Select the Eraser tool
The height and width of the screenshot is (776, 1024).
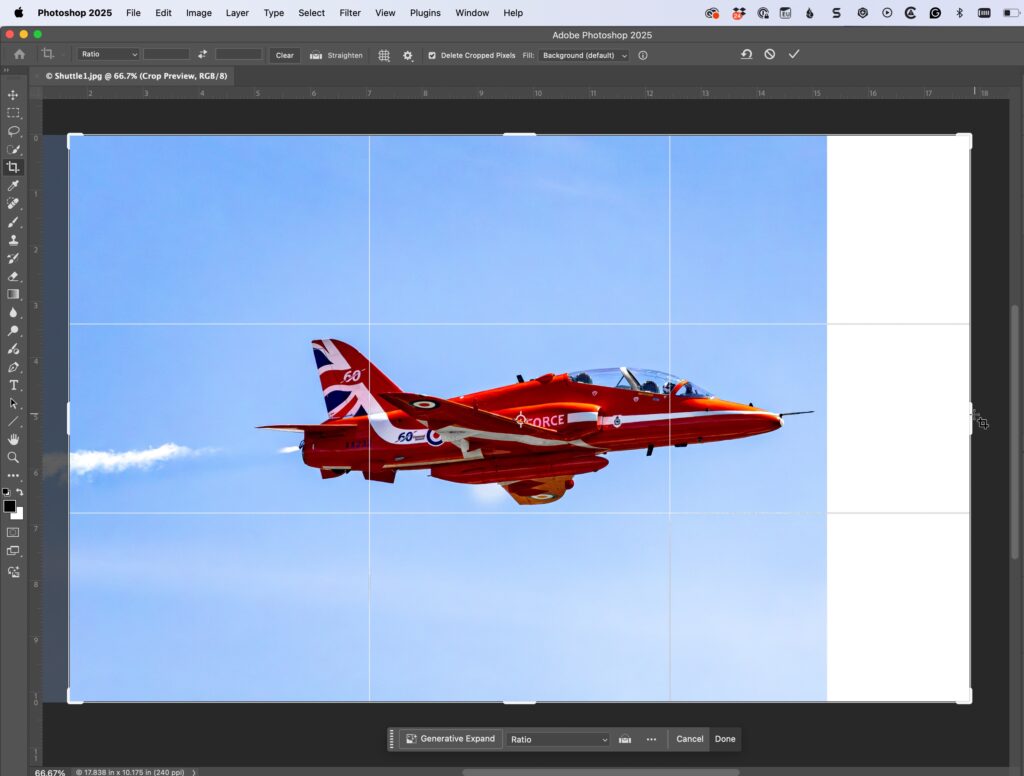13,276
